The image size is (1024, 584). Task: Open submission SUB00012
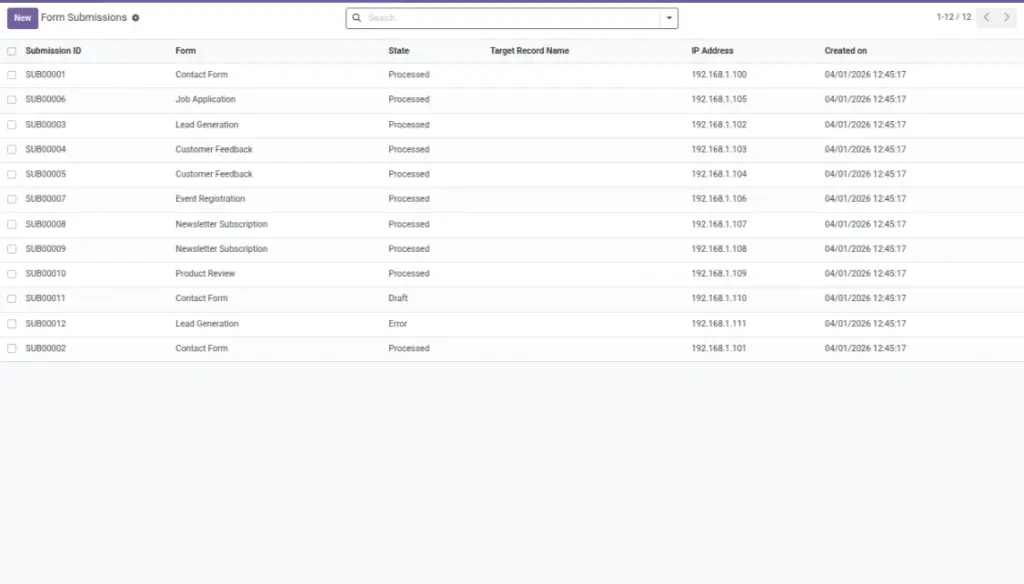[46, 324]
